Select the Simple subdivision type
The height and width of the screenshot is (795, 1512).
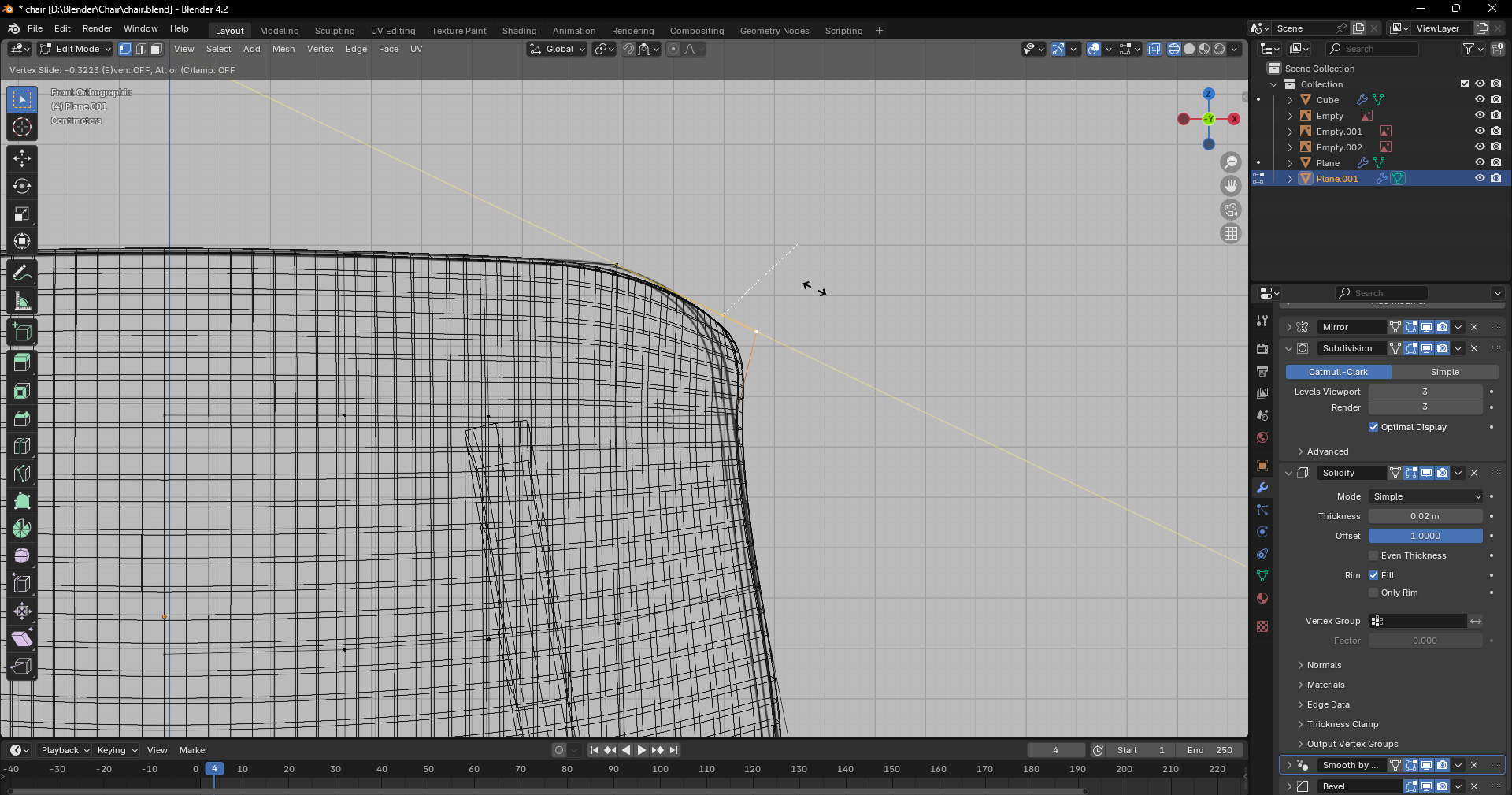pyautogui.click(x=1445, y=372)
